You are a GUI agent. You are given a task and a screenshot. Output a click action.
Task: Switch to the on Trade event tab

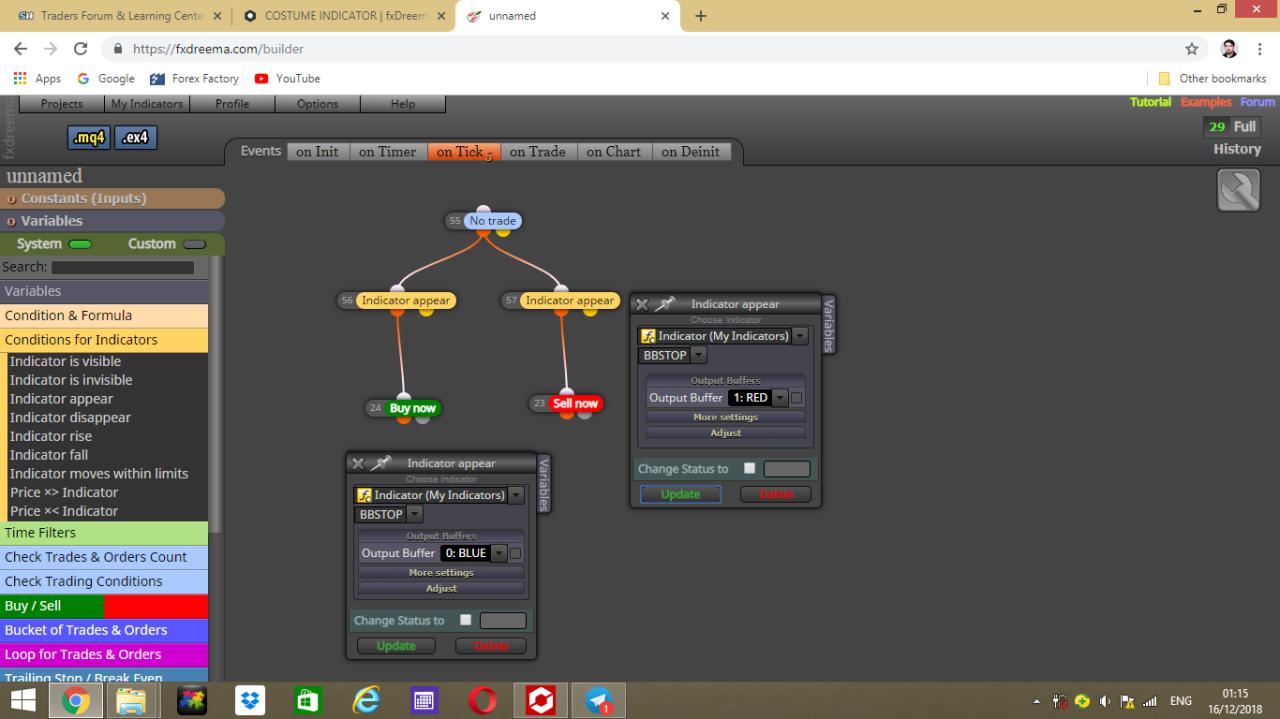coord(537,152)
